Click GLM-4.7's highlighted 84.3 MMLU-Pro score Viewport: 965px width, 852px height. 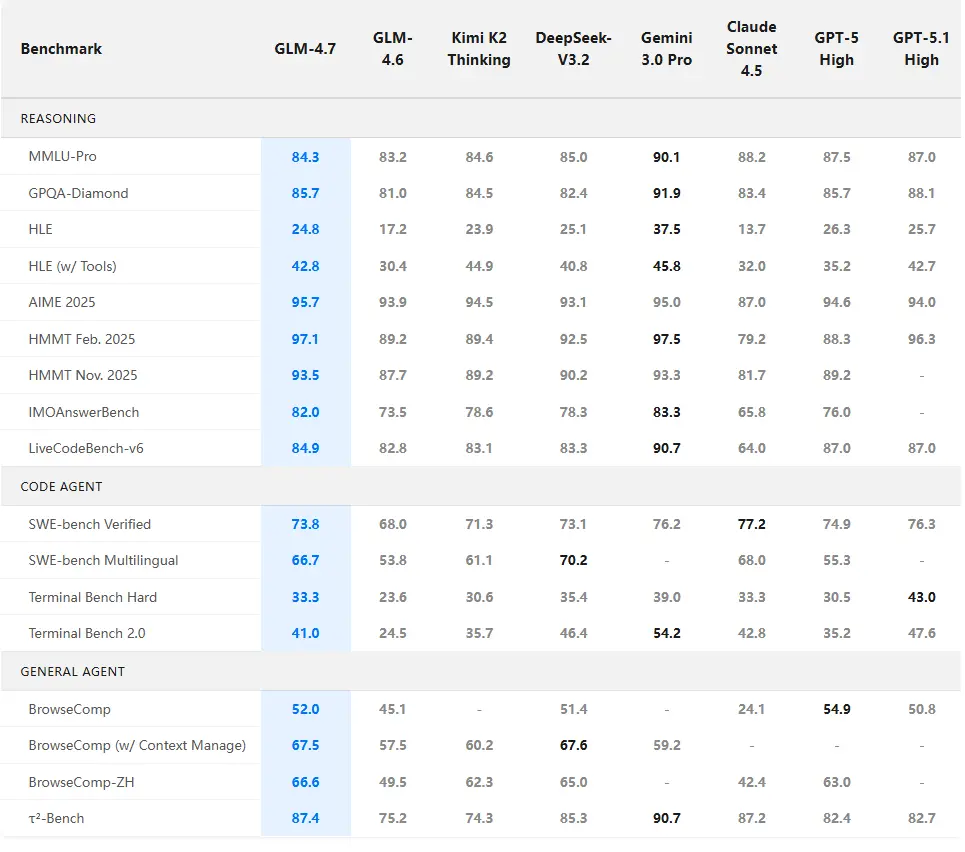pyautogui.click(x=305, y=157)
